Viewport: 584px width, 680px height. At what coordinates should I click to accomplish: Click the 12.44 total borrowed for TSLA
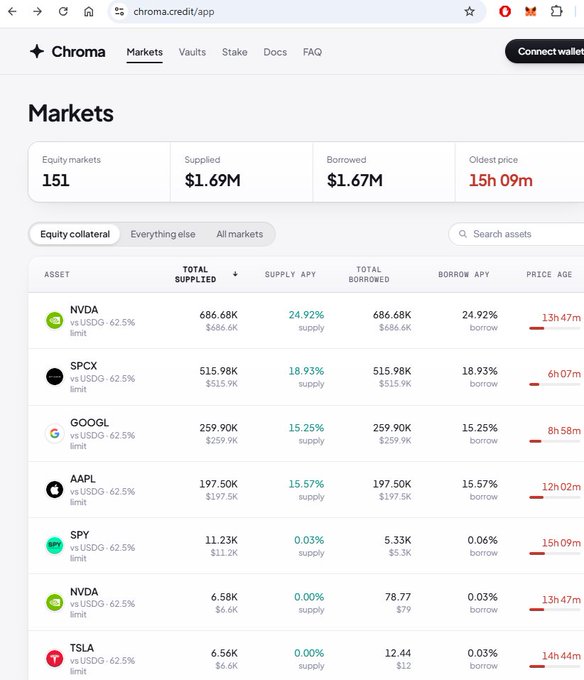pyautogui.click(x=398, y=653)
